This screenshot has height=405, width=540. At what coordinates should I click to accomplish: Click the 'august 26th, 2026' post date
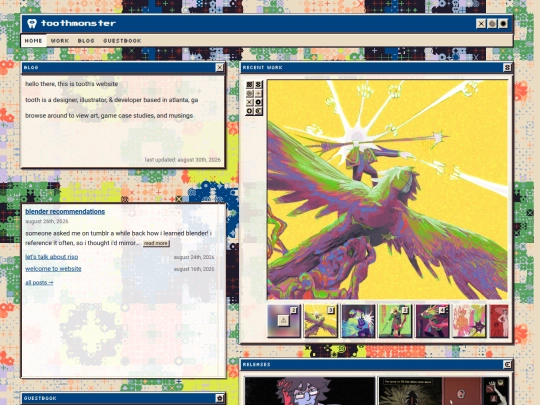point(46,221)
